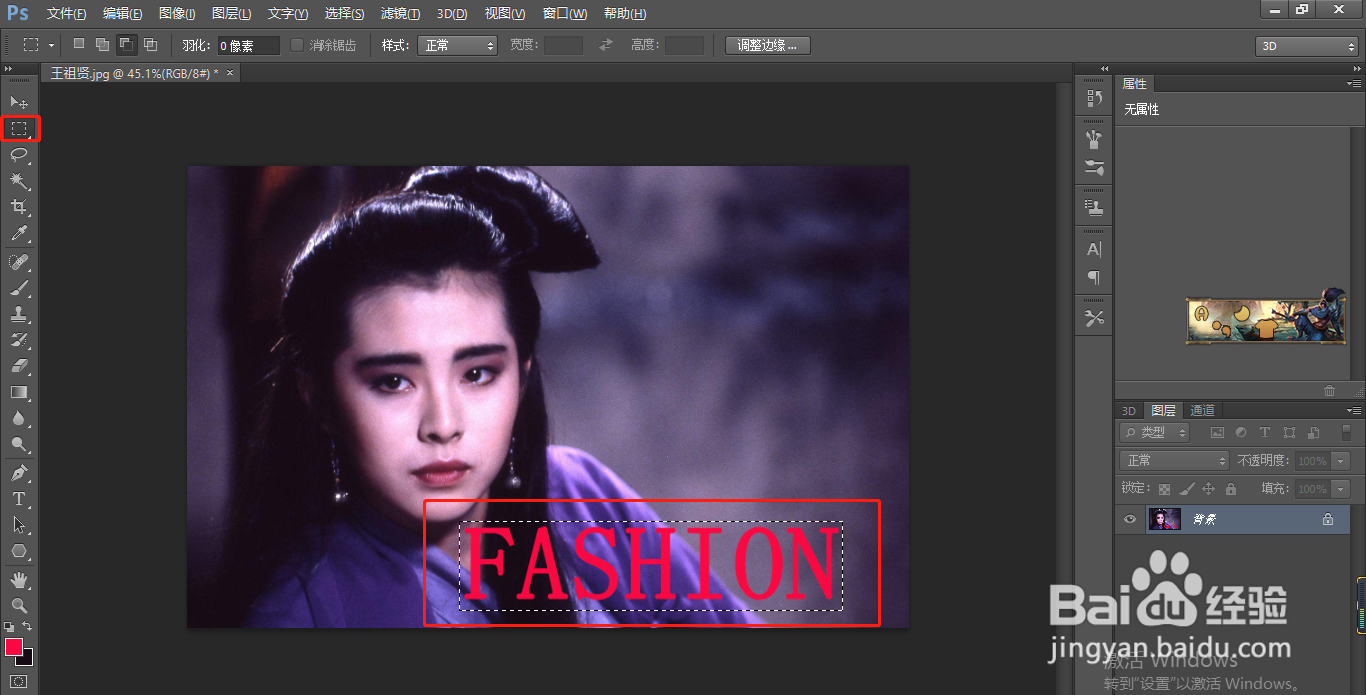Viewport: 1366px width, 695px height.
Task: Open the Tool Presets panel icon
Action: tap(1094, 318)
